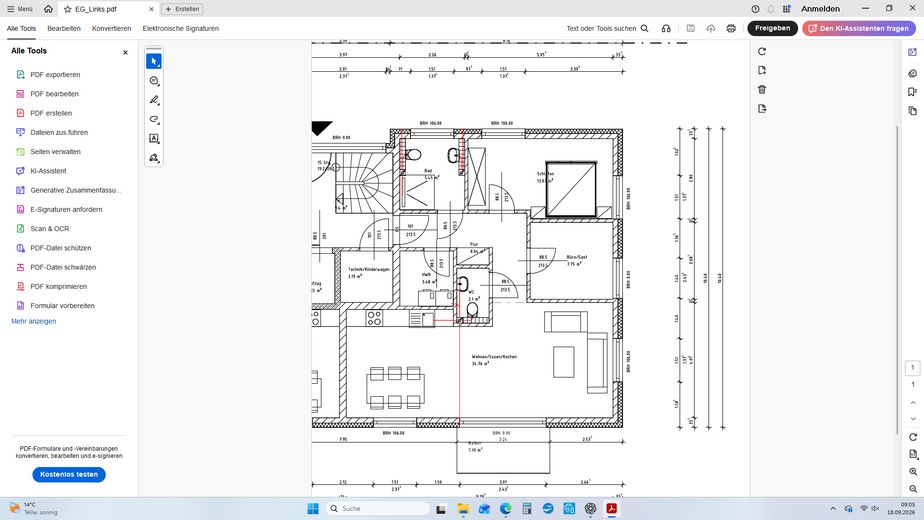Select the freehand lasso draw tool
This screenshot has height=520, width=924.
pyautogui.click(x=154, y=120)
